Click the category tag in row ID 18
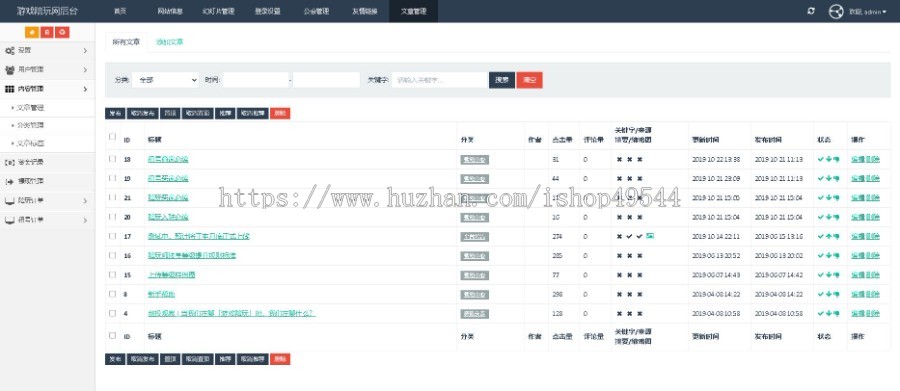Screen dimensions: 900x391 click(x=475, y=160)
